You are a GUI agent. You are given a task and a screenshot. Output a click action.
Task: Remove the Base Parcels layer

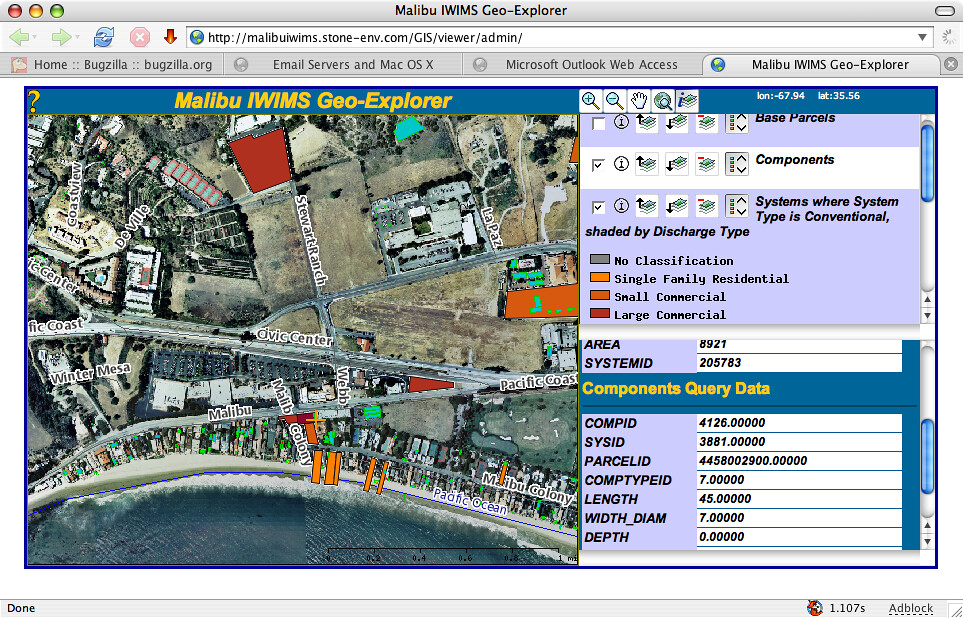(x=706, y=122)
